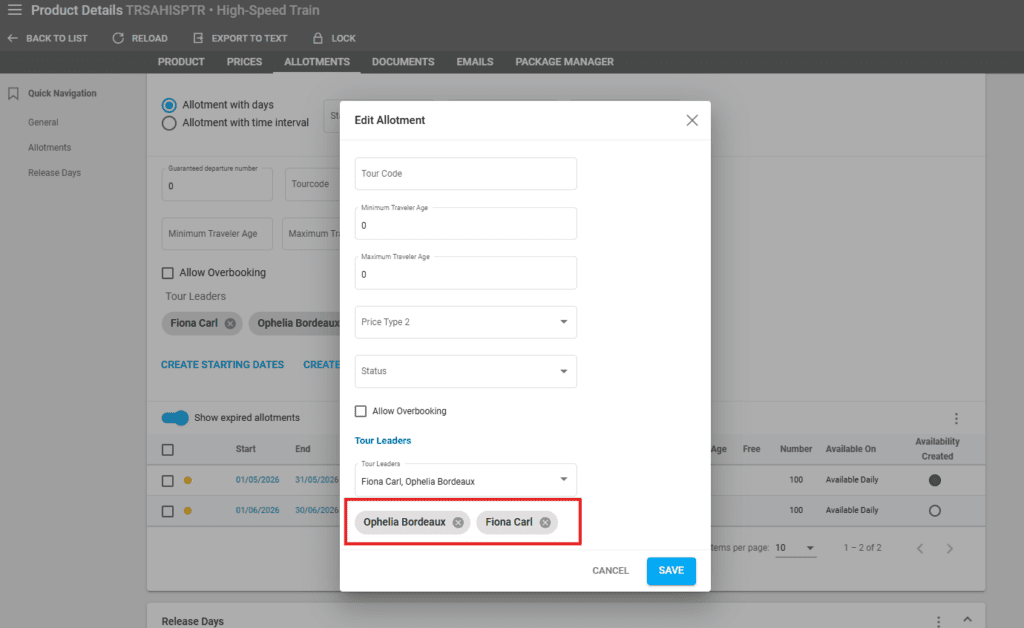The width and height of the screenshot is (1024, 628).
Task: Click Back to List arrow
Action: click(x=12, y=38)
